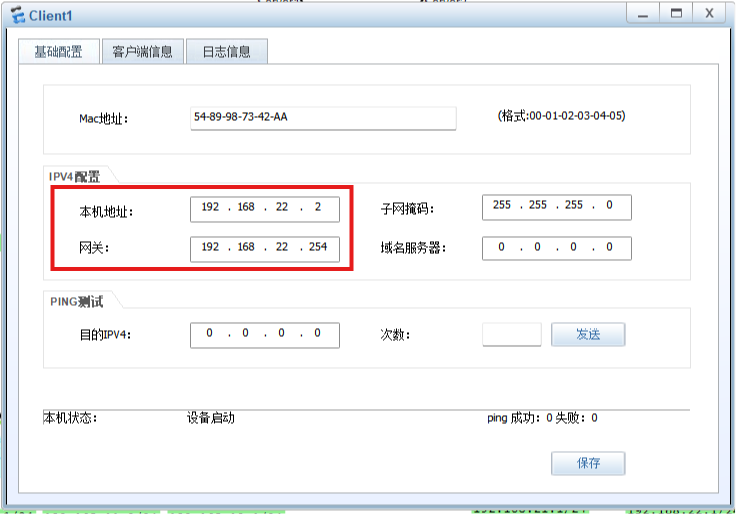The height and width of the screenshot is (514, 736).
Task: Open the 日志信息 tab
Action: [227, 52]
